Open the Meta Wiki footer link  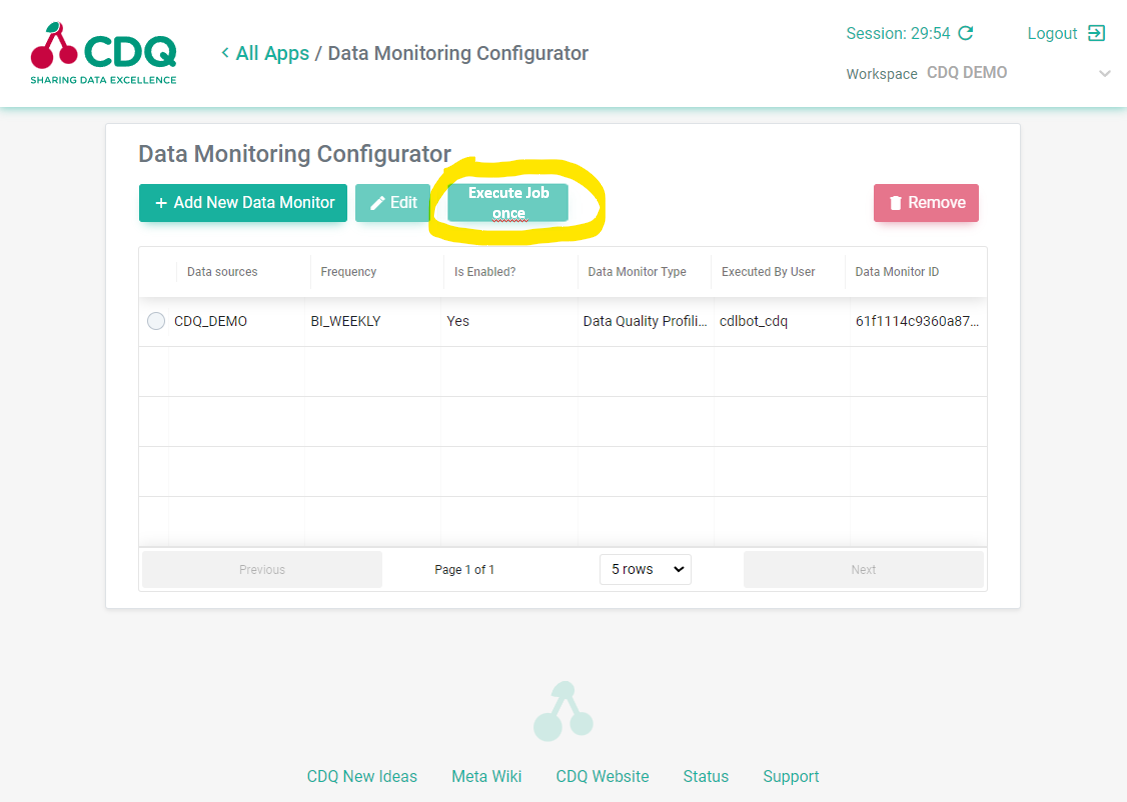[x=486, y=776]
